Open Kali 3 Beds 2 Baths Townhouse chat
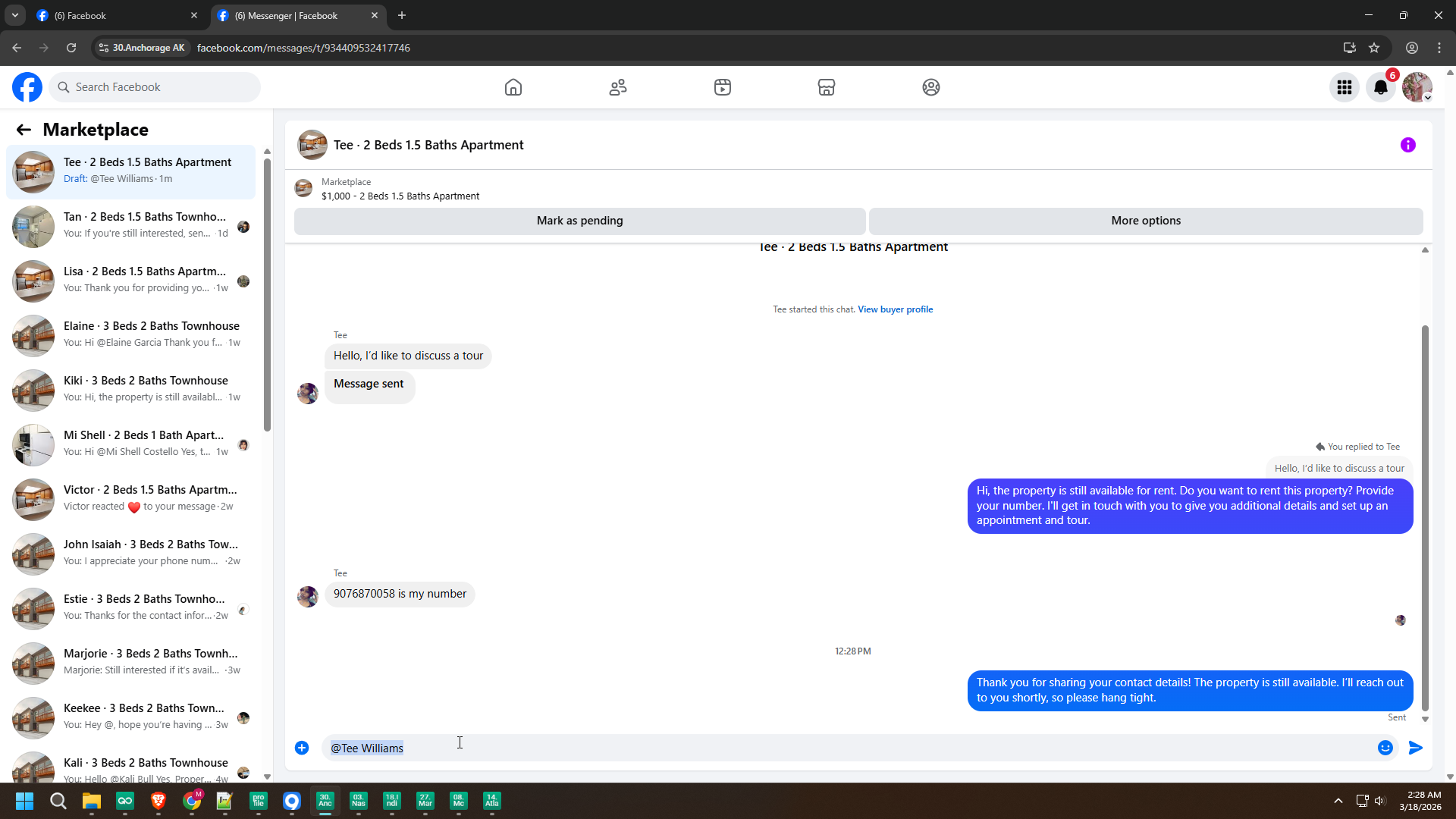The image size is (1456, 819). (x=131, y=766)
